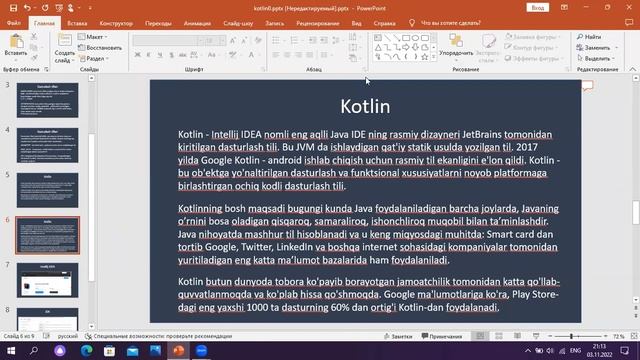Start slideshow icon in status bar
This screenshot has width=640, height=360.
(x=536, y=336)
